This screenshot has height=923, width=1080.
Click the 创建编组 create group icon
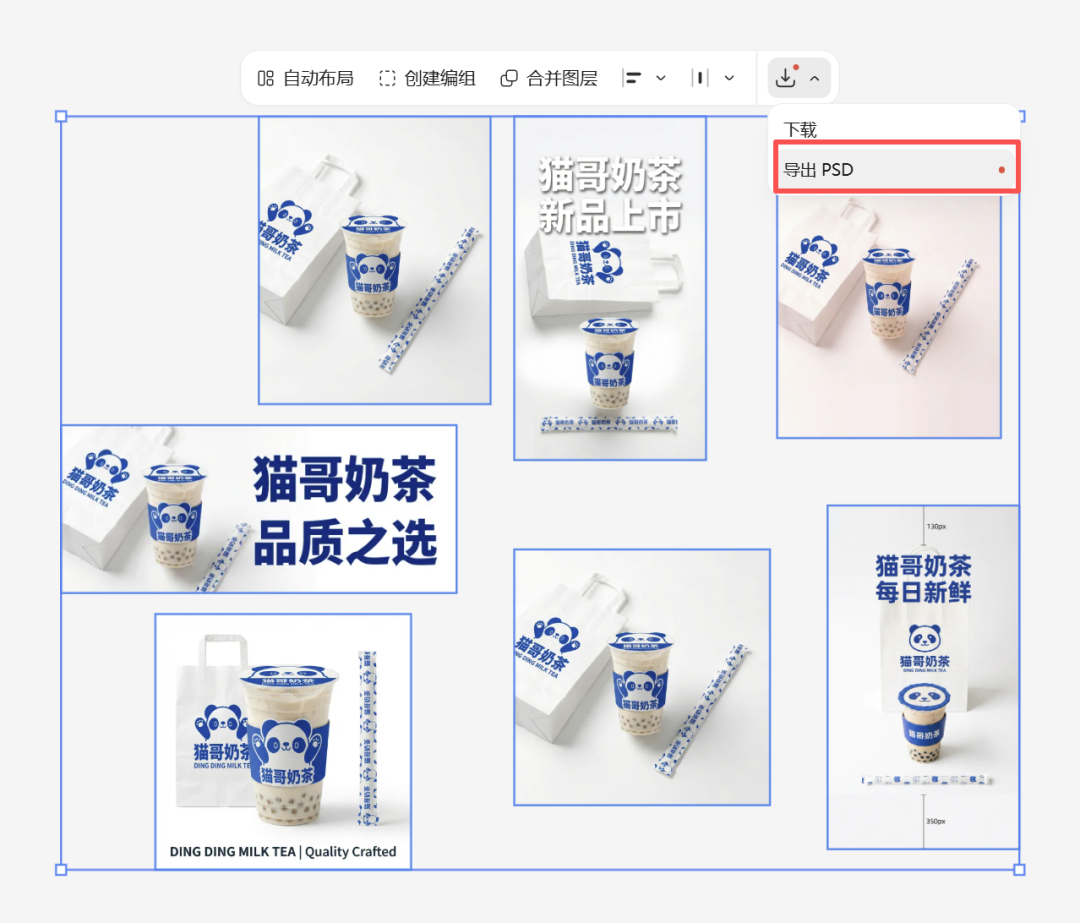pos(388,77)
